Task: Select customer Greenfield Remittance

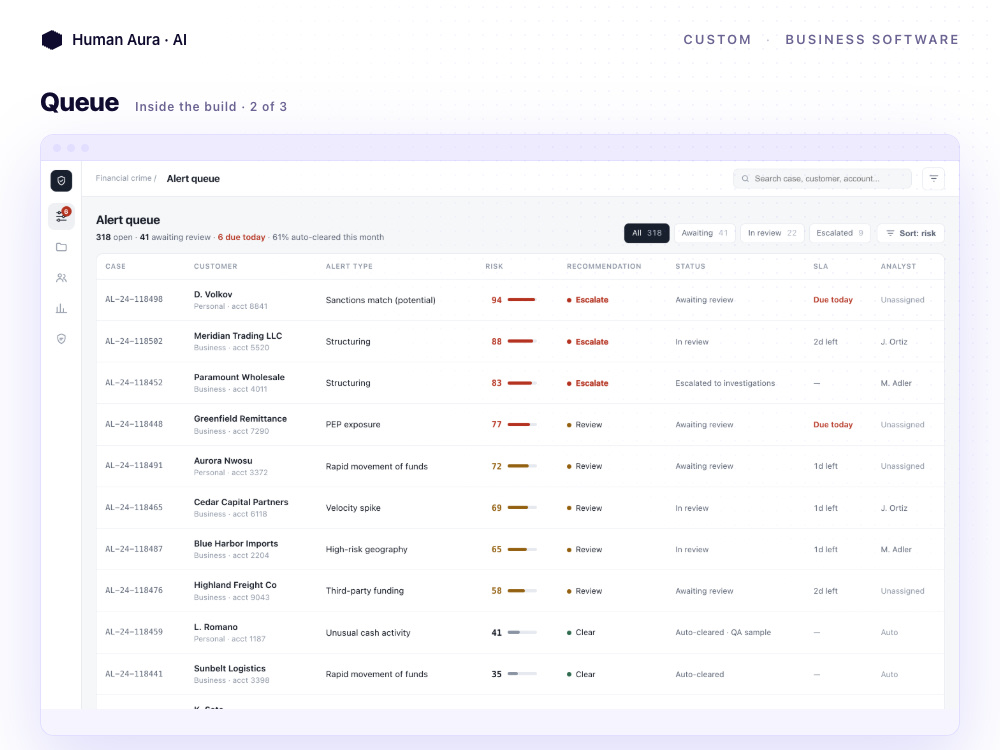Action: pos(240,419)
